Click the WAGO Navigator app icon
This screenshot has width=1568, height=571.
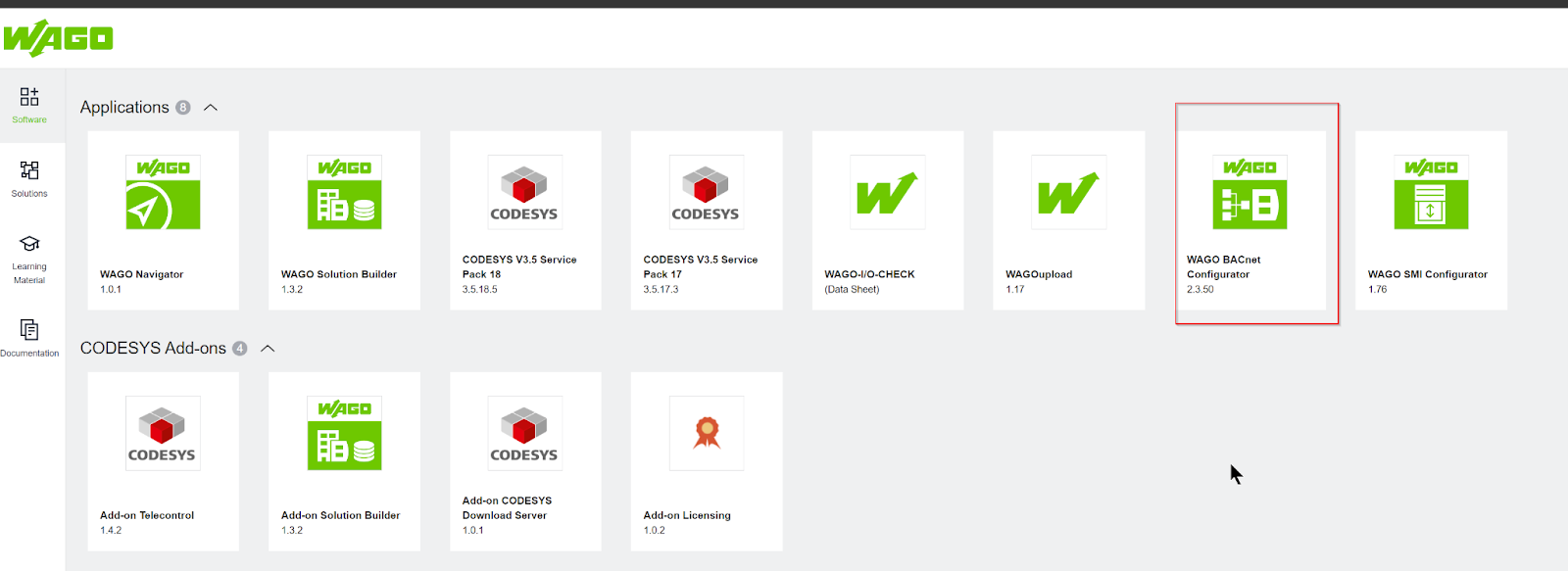point(163,192)
